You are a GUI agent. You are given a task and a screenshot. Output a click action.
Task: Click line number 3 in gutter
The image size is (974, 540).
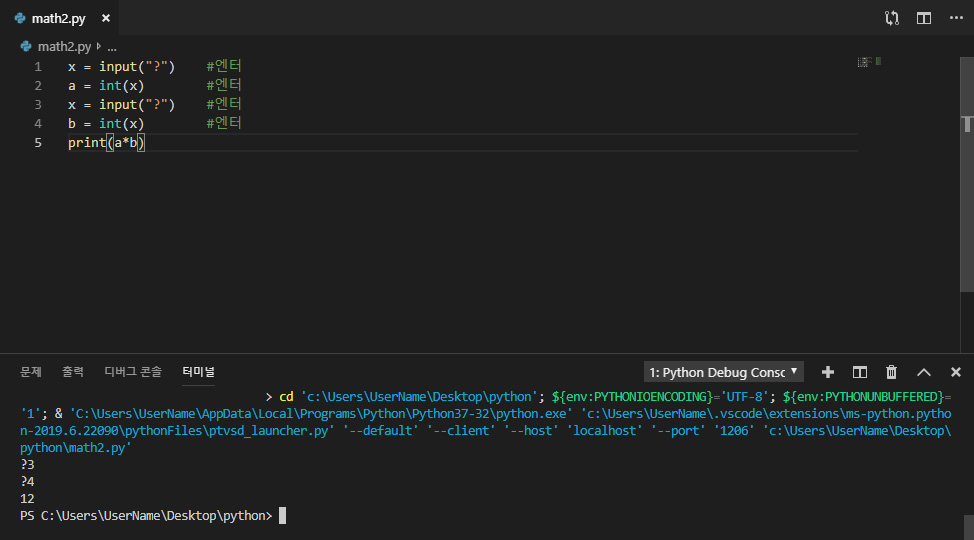38,104
